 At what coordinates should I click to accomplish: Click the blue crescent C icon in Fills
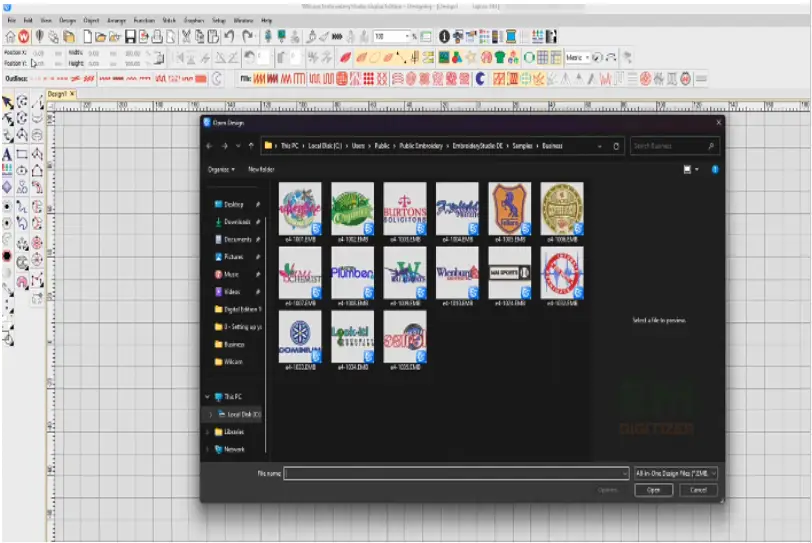[x=481, y=79]
